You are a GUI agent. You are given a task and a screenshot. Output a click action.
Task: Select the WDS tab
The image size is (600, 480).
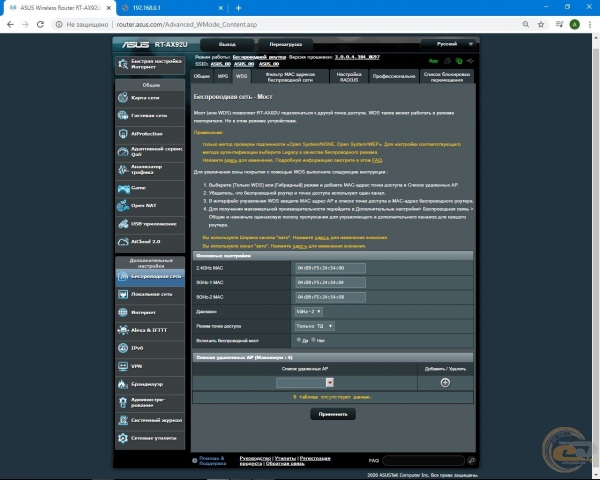241,77
